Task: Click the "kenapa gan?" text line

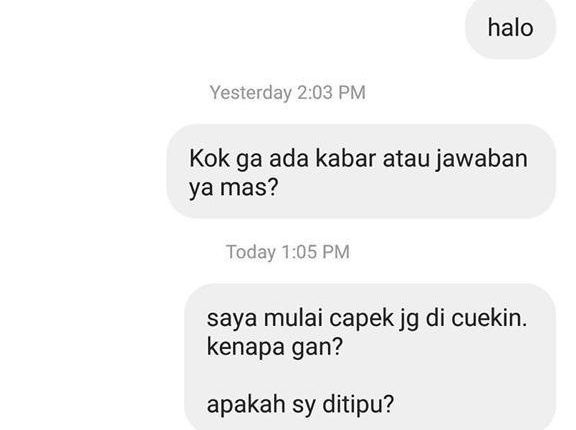Action: click(x=274, y=347)
